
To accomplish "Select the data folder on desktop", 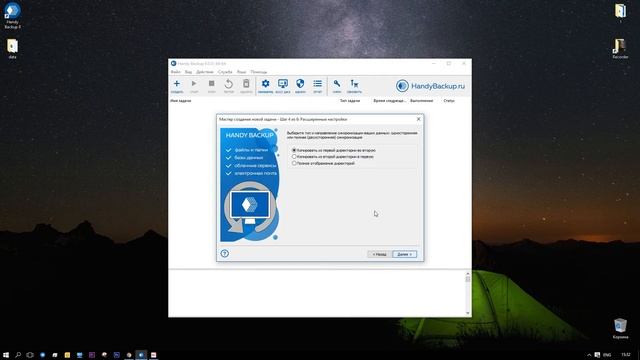I will (12, 49).
